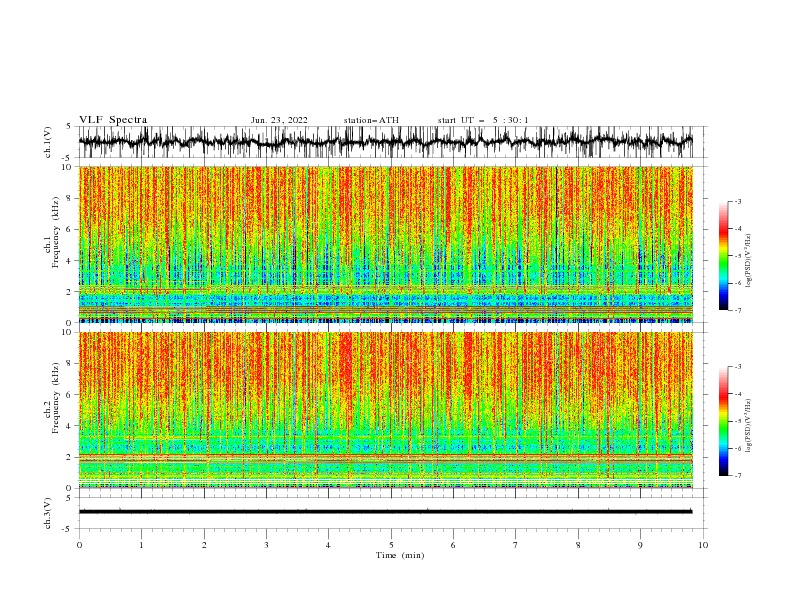This screenshot has height=612, width=792.
Task: Click the "-7" tick on ch.2 colorbar
Action: coord(737,475)
